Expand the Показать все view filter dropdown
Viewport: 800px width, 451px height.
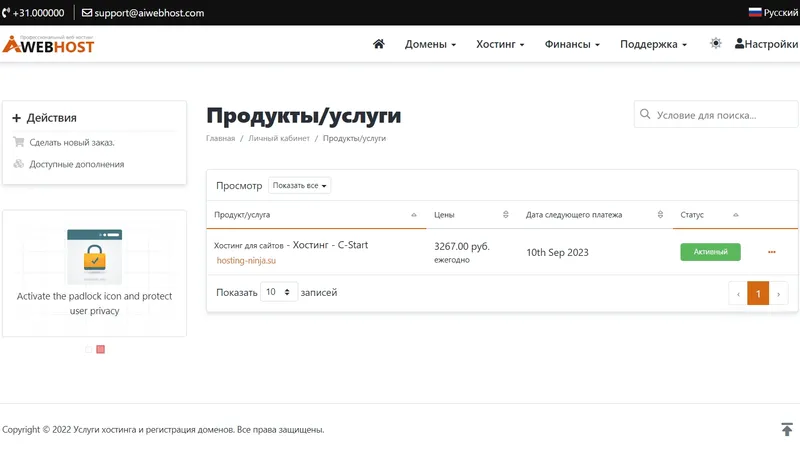click(x=299, y=185)
